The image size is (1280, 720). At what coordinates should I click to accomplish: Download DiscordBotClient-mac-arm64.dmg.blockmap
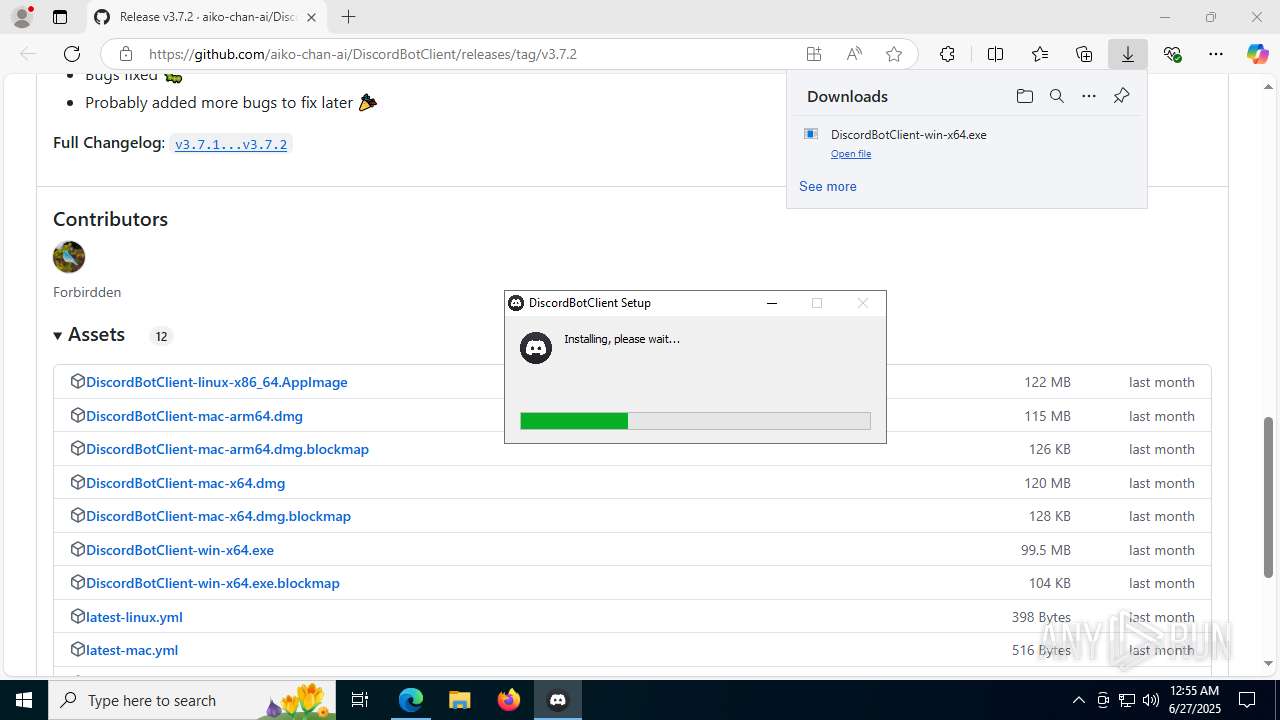(x=227, y=449)
